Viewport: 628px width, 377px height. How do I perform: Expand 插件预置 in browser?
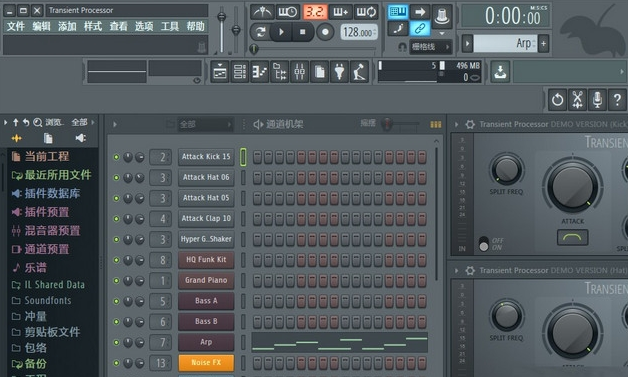(41, 212)
